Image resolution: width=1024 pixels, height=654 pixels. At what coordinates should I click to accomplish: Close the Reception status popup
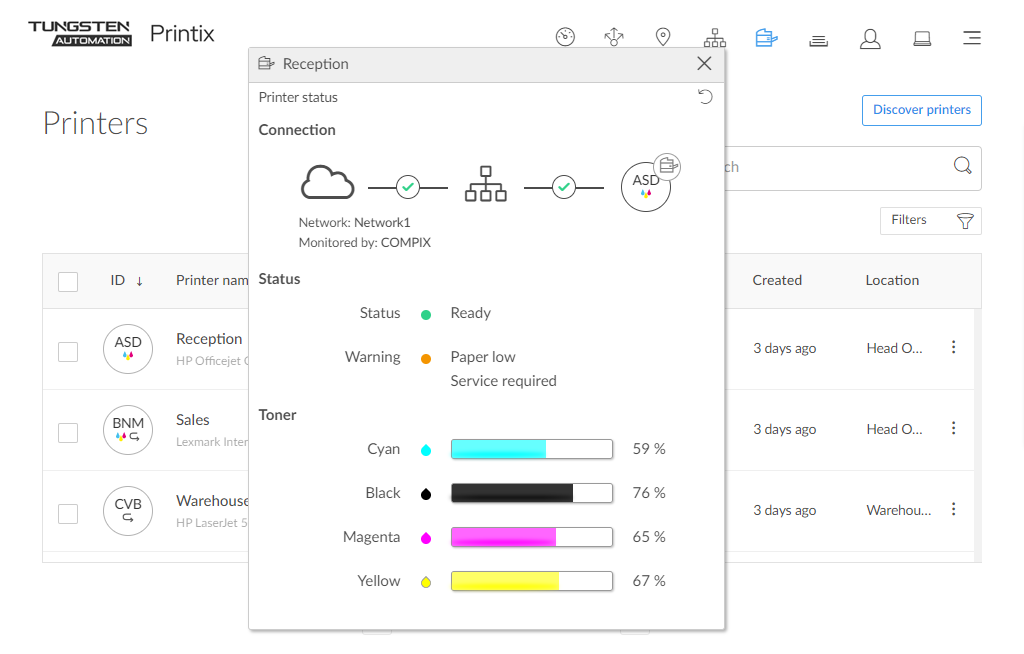click(x=704, y=64)
